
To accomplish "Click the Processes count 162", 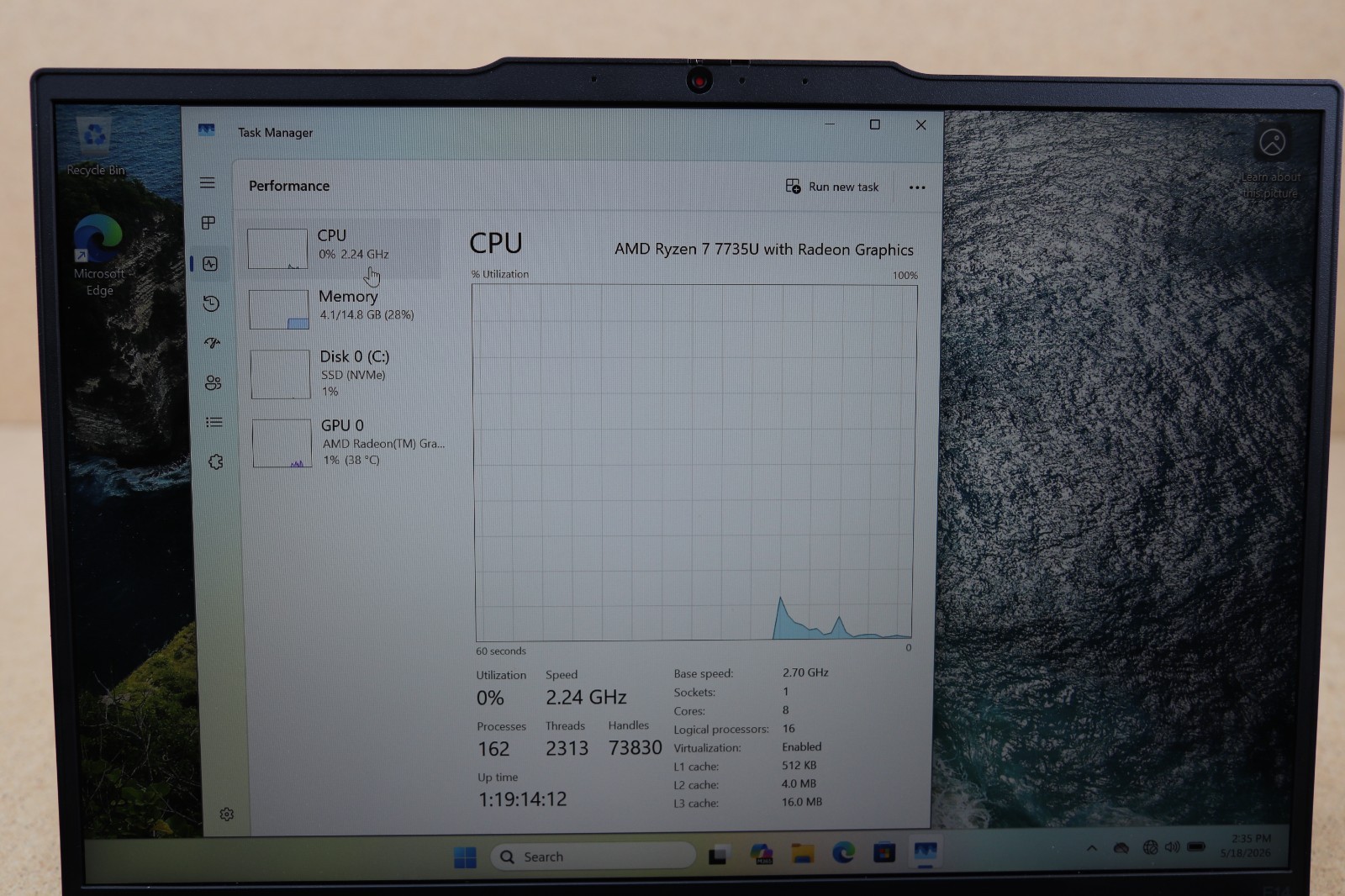I will (493, 749).
